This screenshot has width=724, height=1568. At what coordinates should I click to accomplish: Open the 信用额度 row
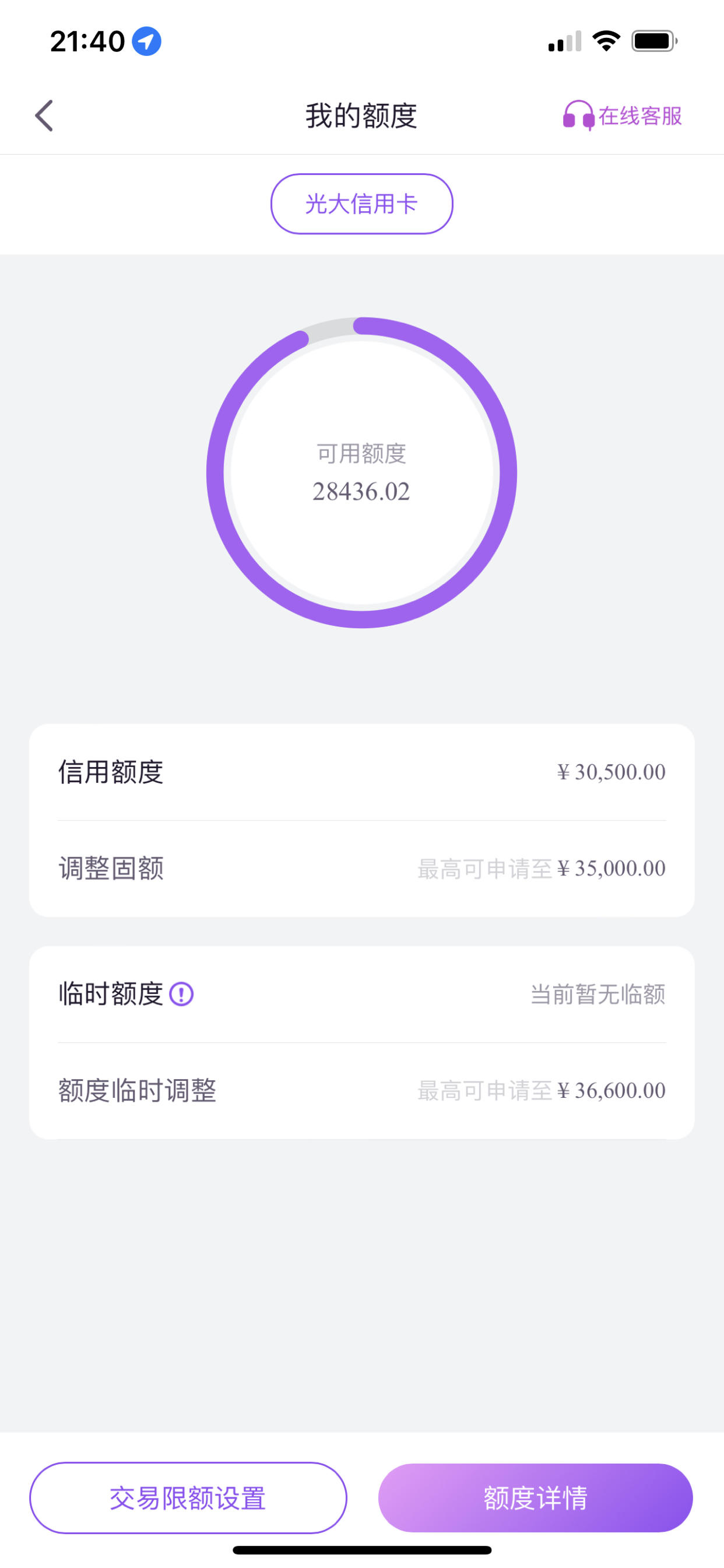coord(362,772)
